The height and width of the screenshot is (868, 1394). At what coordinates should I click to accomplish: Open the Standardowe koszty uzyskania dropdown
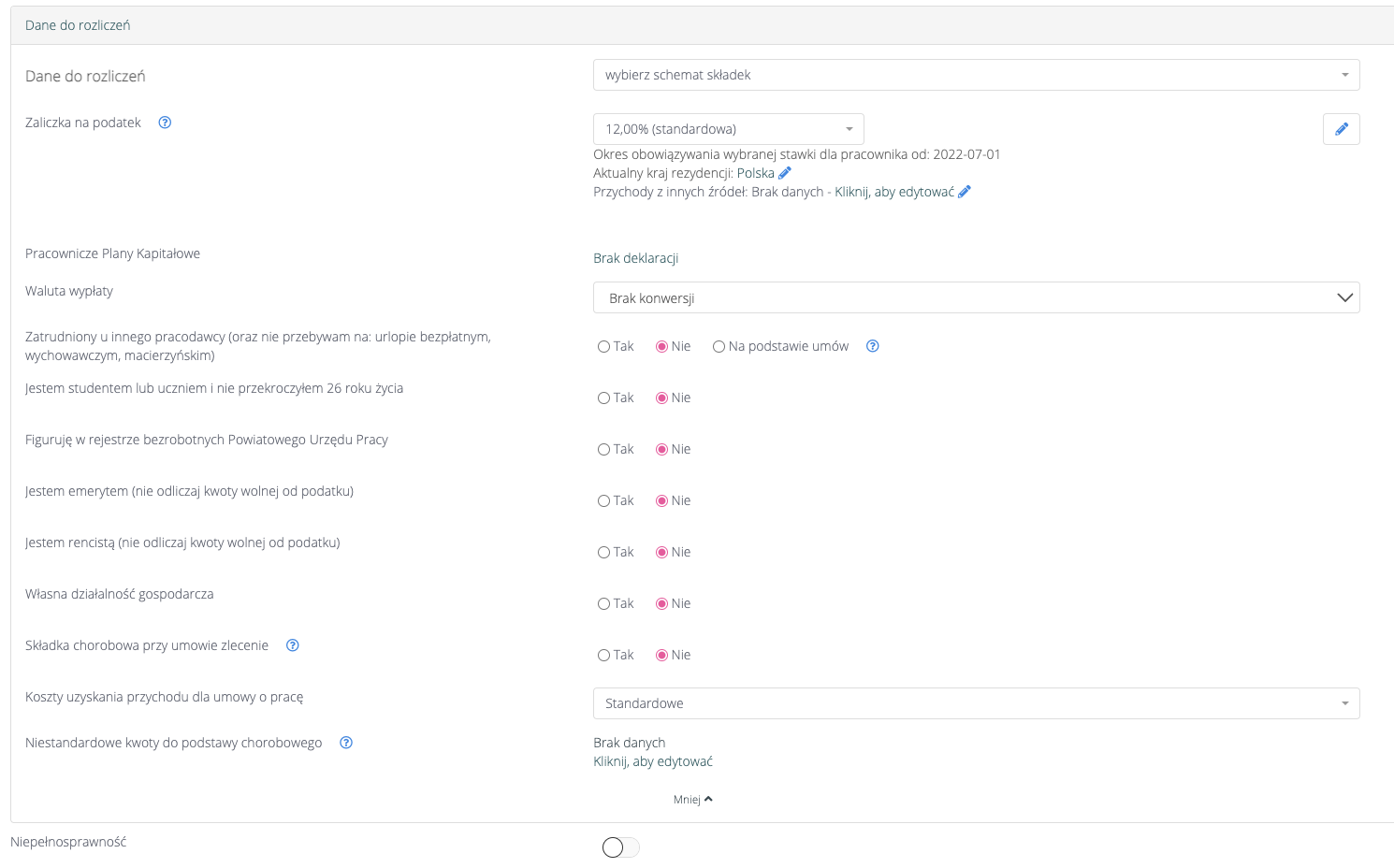976,703
